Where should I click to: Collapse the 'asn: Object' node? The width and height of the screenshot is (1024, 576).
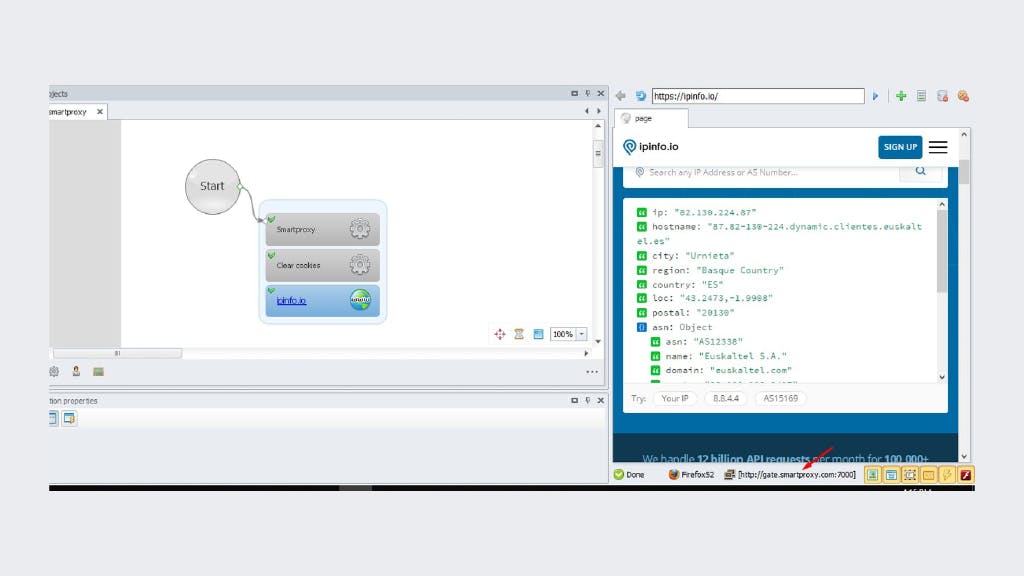[x=641, y=327]
